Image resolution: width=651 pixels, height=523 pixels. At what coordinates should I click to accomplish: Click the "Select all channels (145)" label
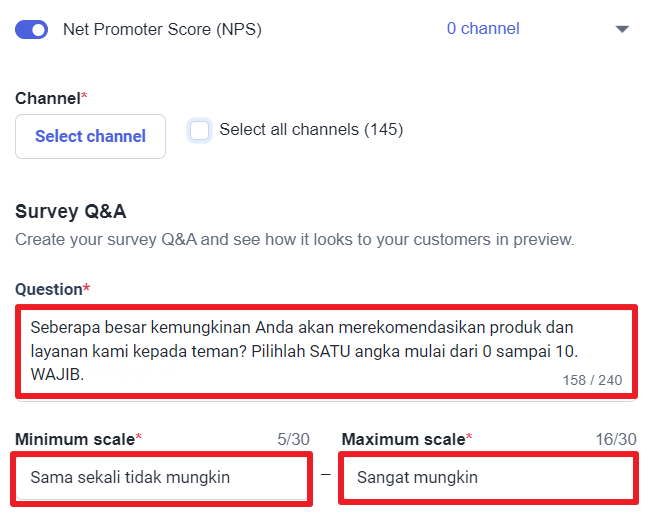[311, 130]
